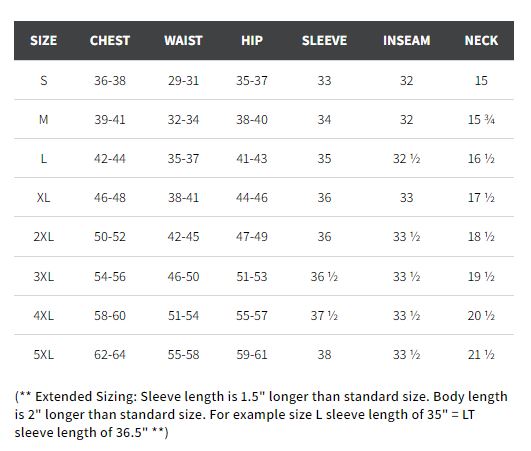Click the INSEAM column header
Image resolution: width=531 pixels, height=451 pixels.
(x=407, y=41)
